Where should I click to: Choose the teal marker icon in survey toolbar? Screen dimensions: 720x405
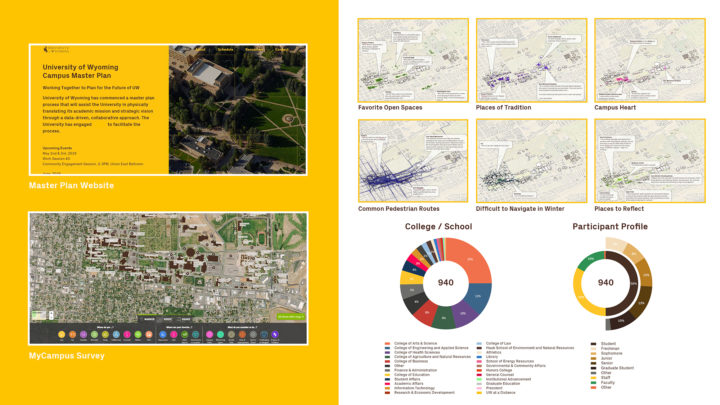196,334
